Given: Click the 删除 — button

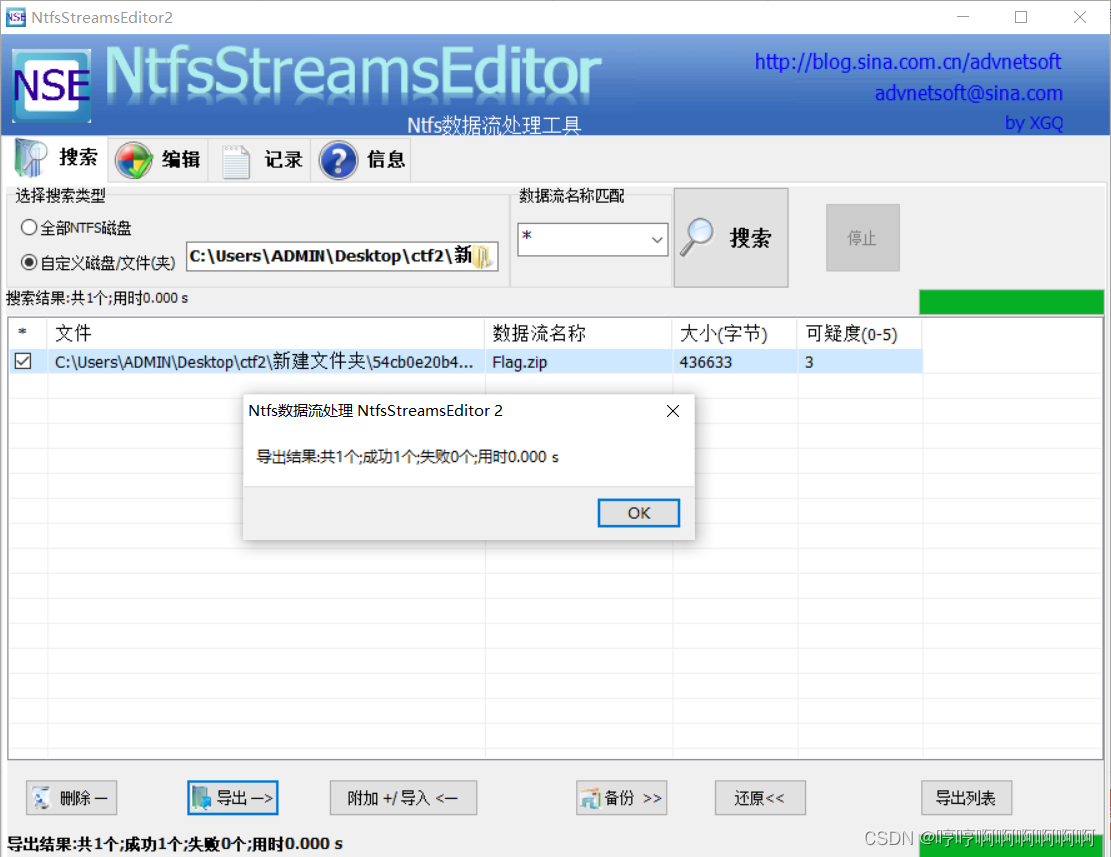Looking at the screenshot, I should click(x=72, y=798).
